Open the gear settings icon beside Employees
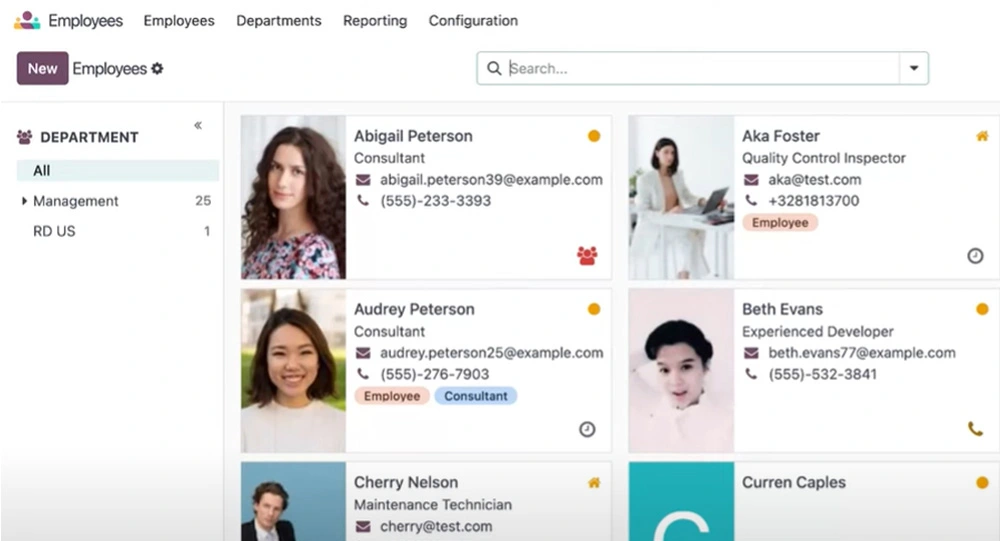Image resolution: width=1000 pixels, height=541 pixels. point(157,69)
